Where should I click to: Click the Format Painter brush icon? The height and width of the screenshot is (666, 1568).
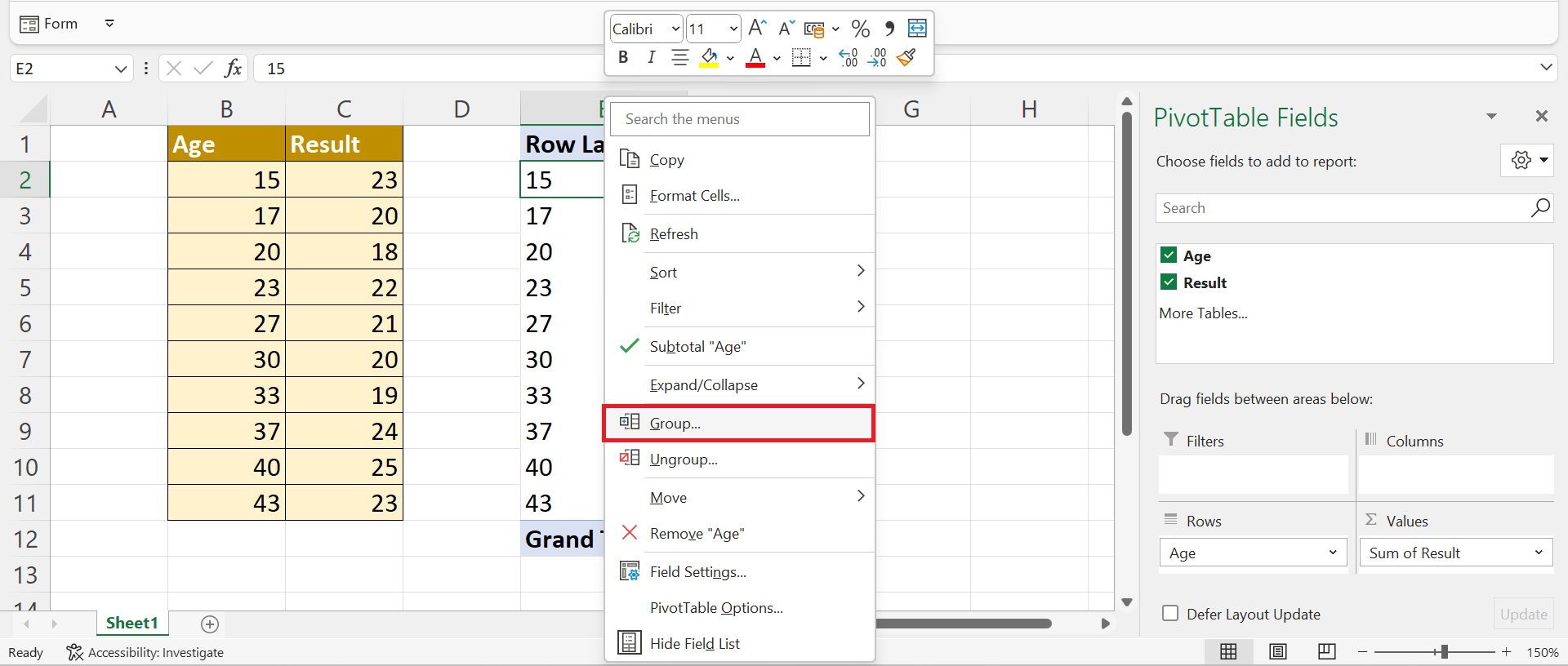(x=906, y=57)
